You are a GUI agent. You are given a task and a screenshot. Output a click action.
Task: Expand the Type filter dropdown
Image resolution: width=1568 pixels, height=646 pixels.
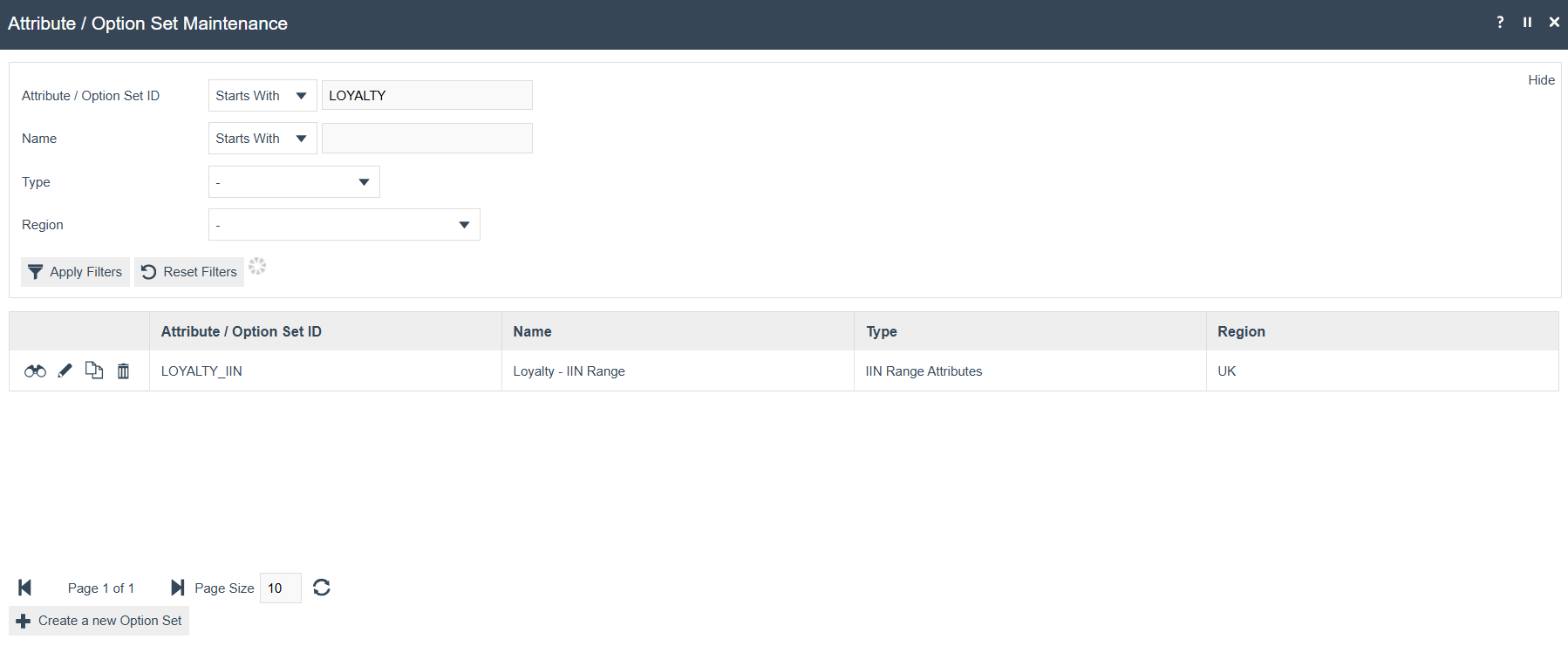(294, 182)
